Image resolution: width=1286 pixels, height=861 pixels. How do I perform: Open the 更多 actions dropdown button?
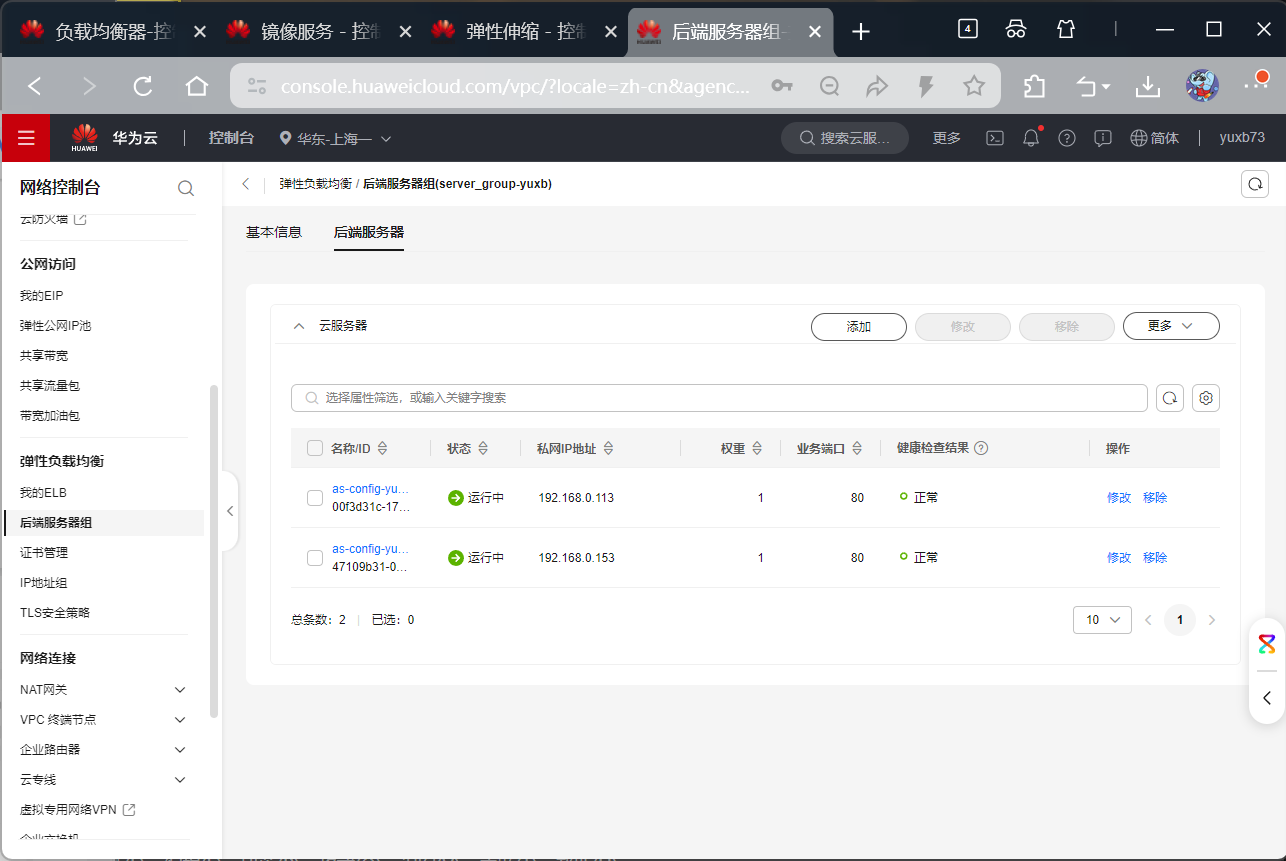1171,326
